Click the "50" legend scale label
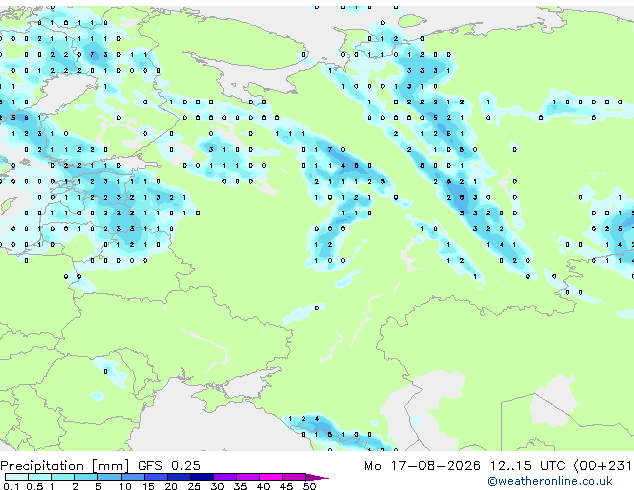This screenshot has width=634, height=490. tap(309, 486)
